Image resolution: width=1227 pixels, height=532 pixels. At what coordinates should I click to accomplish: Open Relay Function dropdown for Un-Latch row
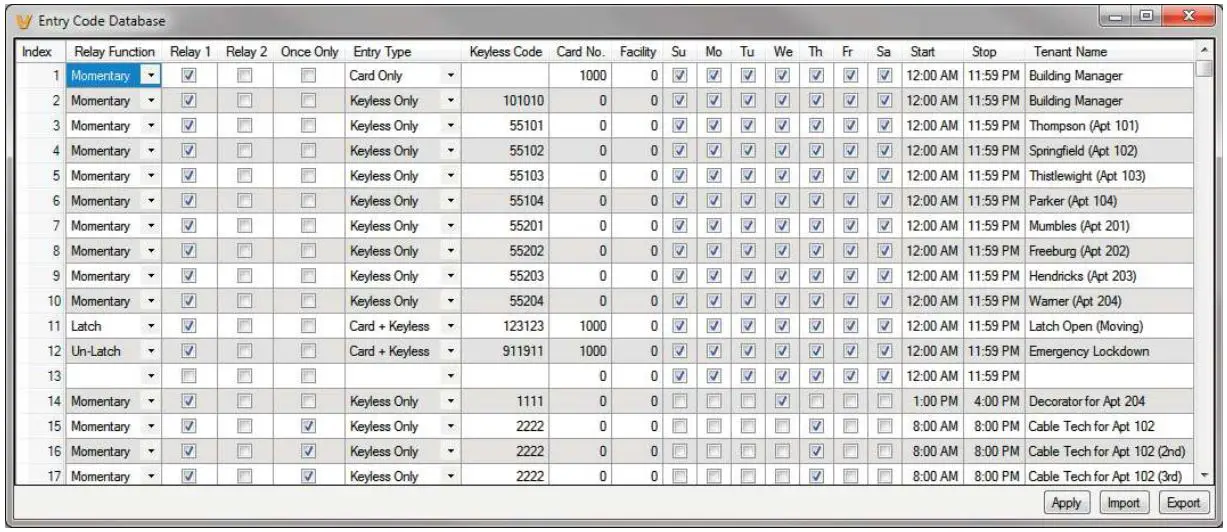[150, 351]
